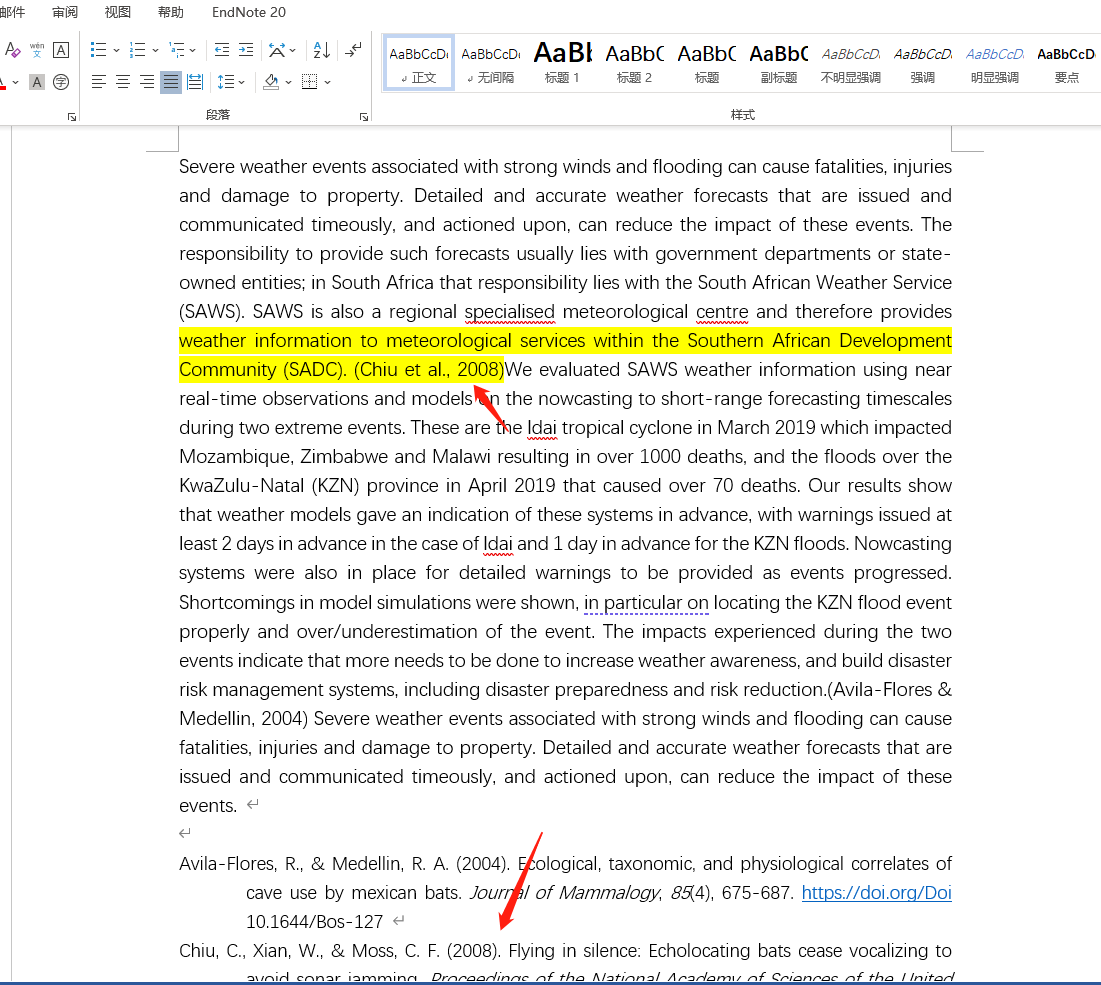The image size is (1101, 985).
Task: Open the multilevel list dropdown arrow
Action: [x=193, y=51]
